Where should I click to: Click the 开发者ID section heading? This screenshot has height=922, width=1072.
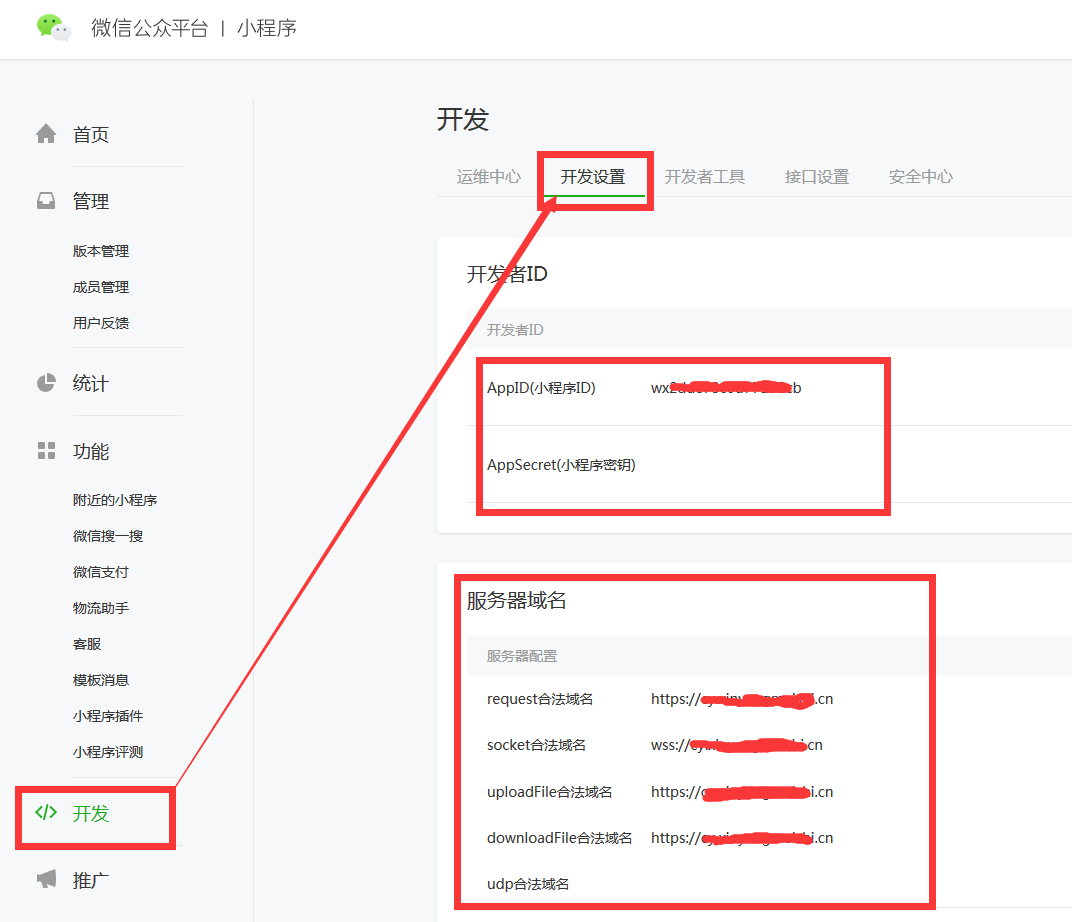tap(507, 274)
